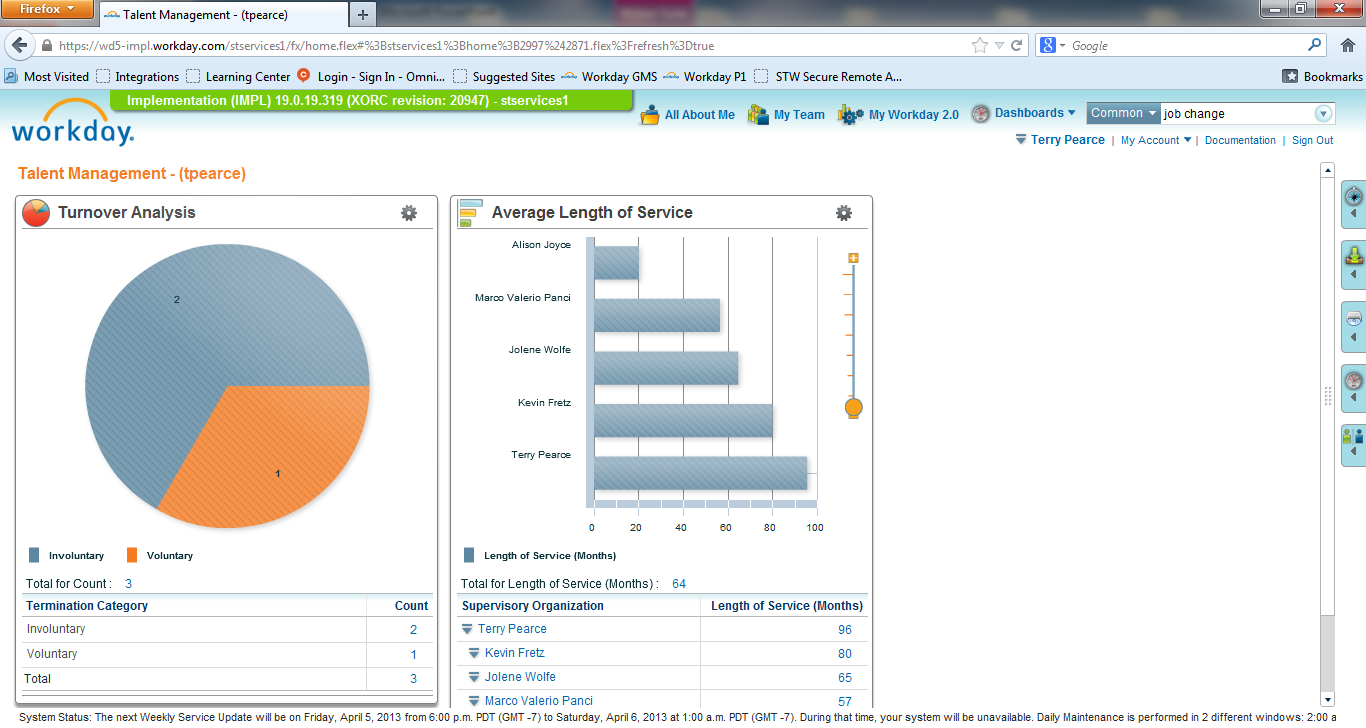
Task: Open the Learning Center bookmark
Action: tap(239, 76)
